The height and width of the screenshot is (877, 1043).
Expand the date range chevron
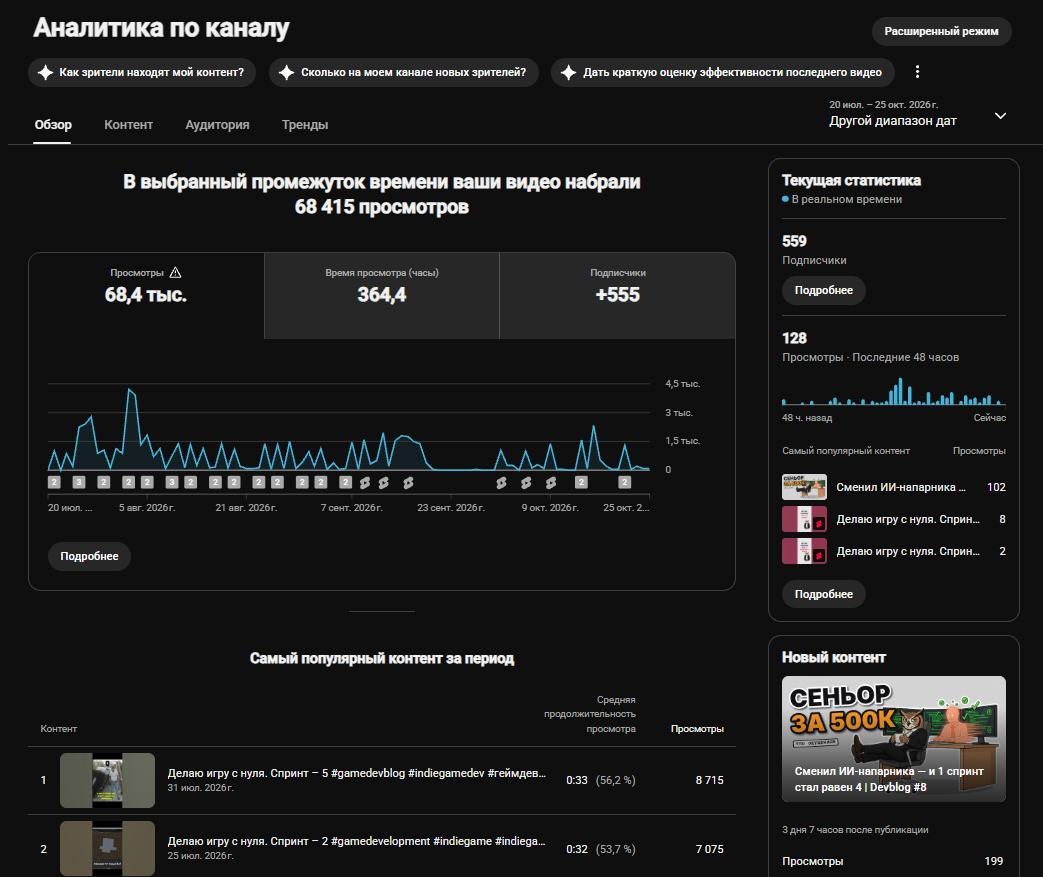[x=1000, y=116]
